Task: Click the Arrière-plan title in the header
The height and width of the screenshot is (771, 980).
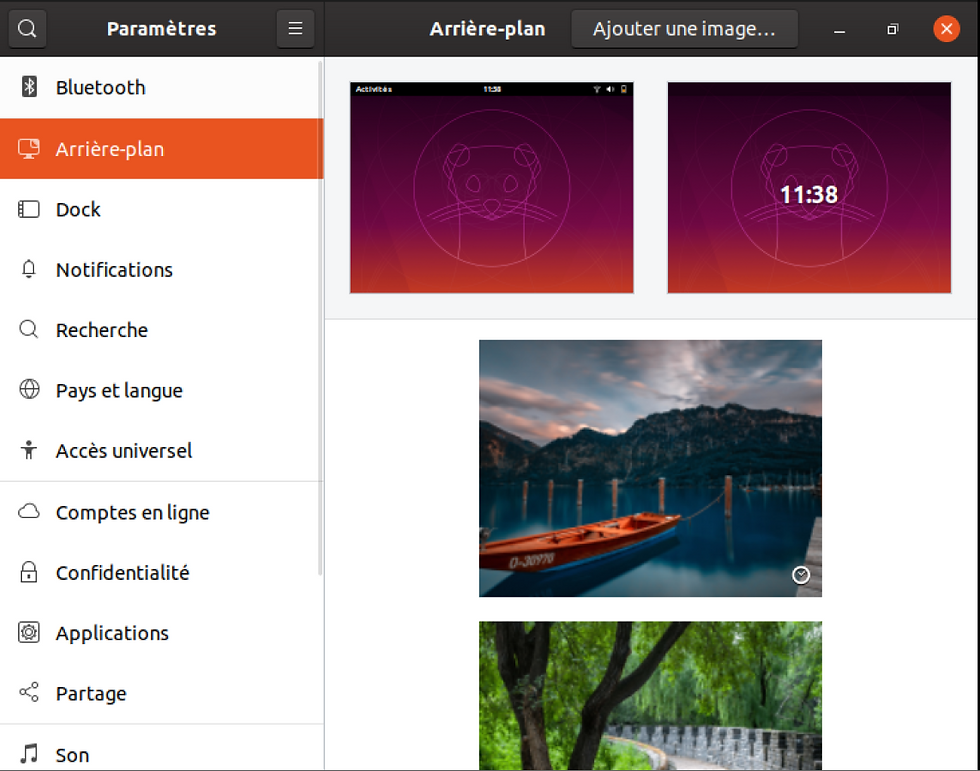Action: click(488, 29)
